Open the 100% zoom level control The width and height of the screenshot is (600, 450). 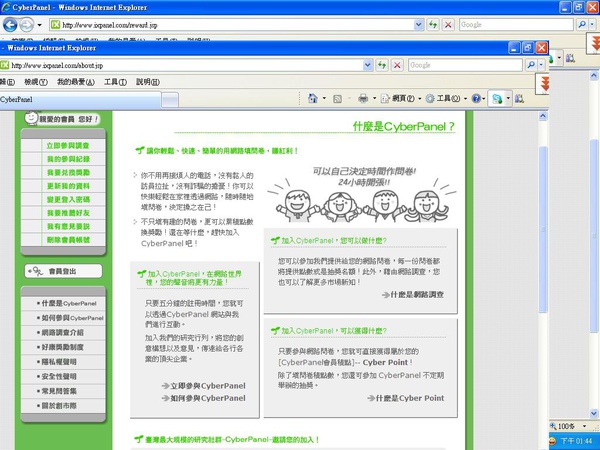(x=568, y=426)
